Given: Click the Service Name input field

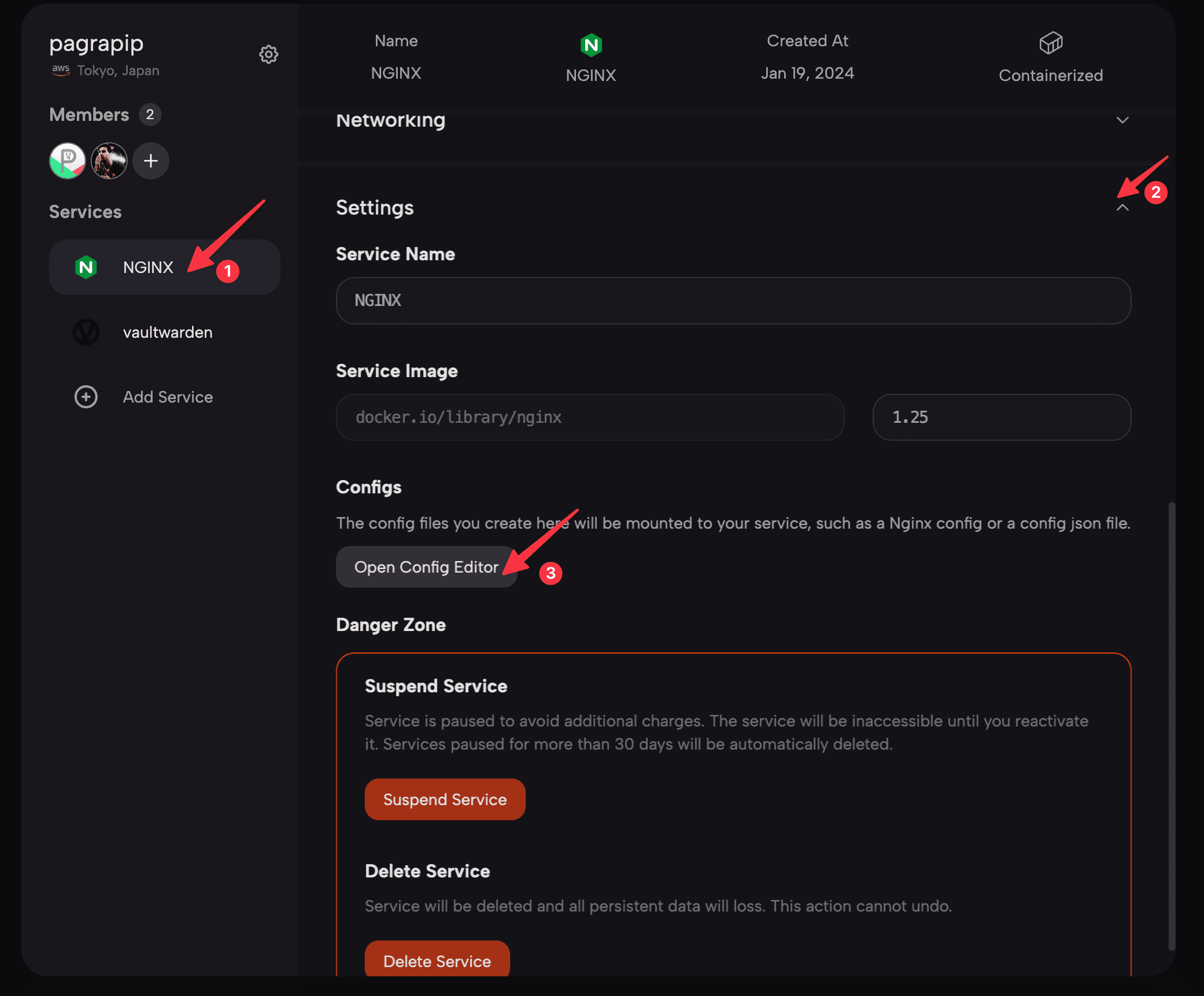Looking at the screenshot, I should (x=734, y=300).
